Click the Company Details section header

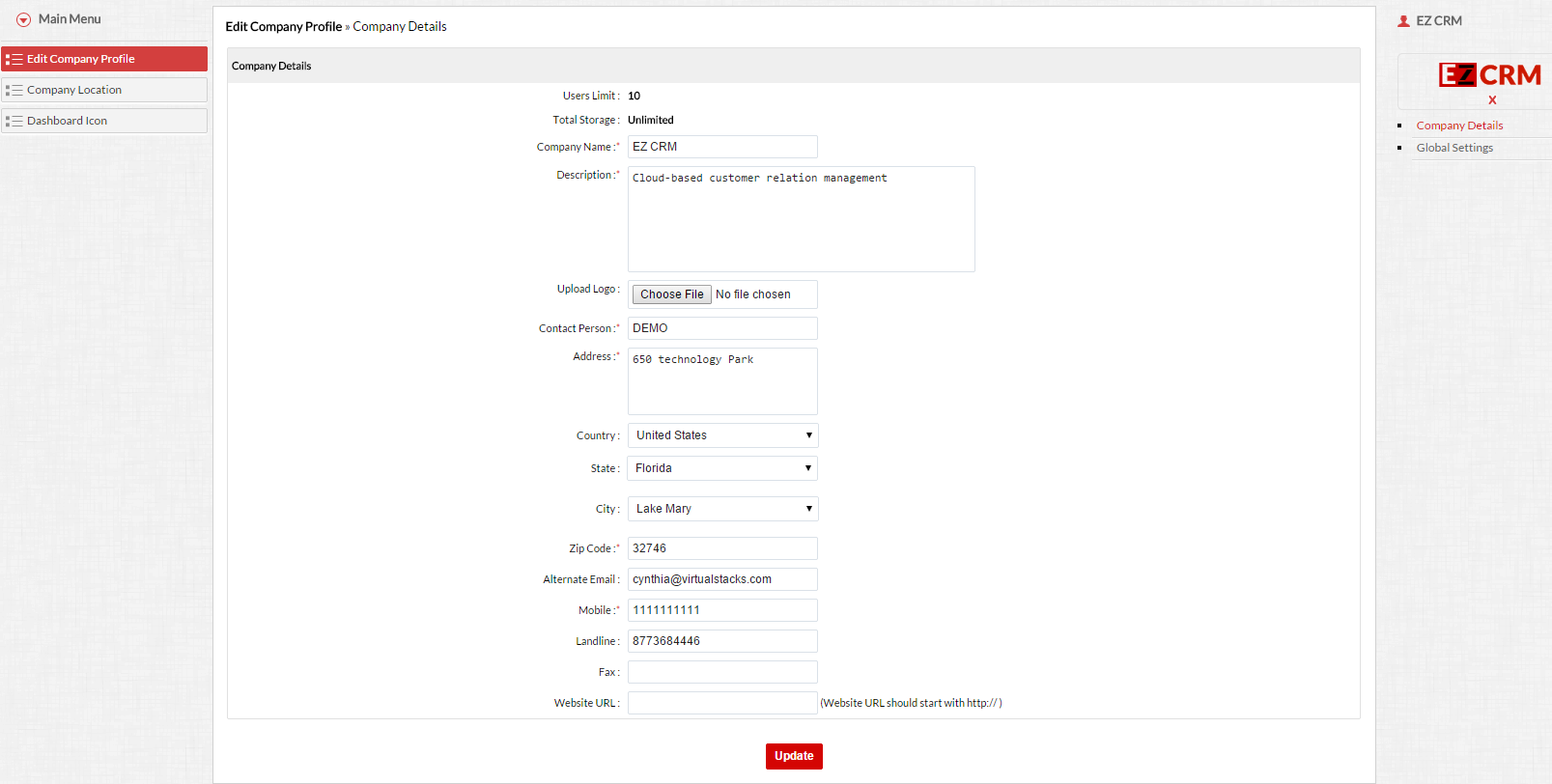coord(794,66)
